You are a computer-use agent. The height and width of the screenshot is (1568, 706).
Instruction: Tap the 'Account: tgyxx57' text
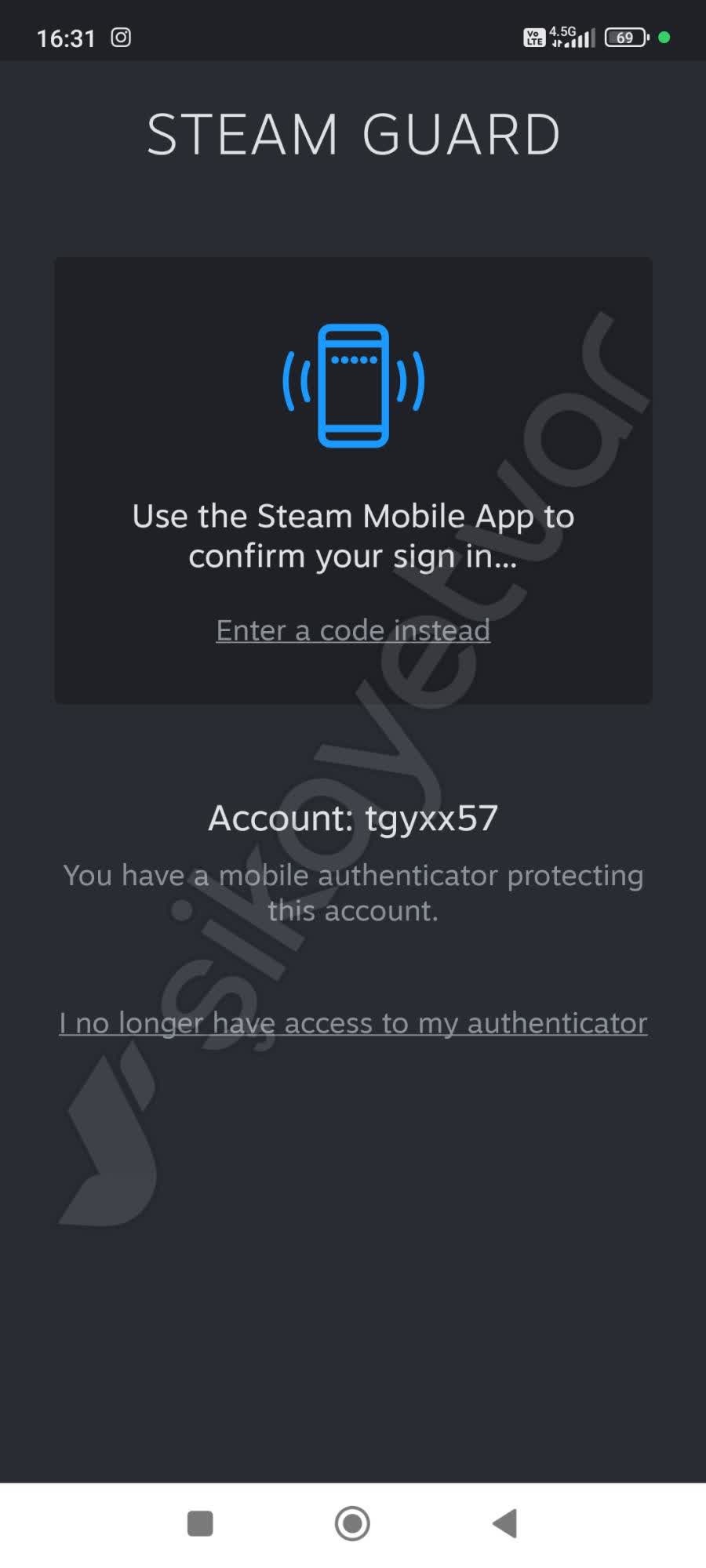353,818
